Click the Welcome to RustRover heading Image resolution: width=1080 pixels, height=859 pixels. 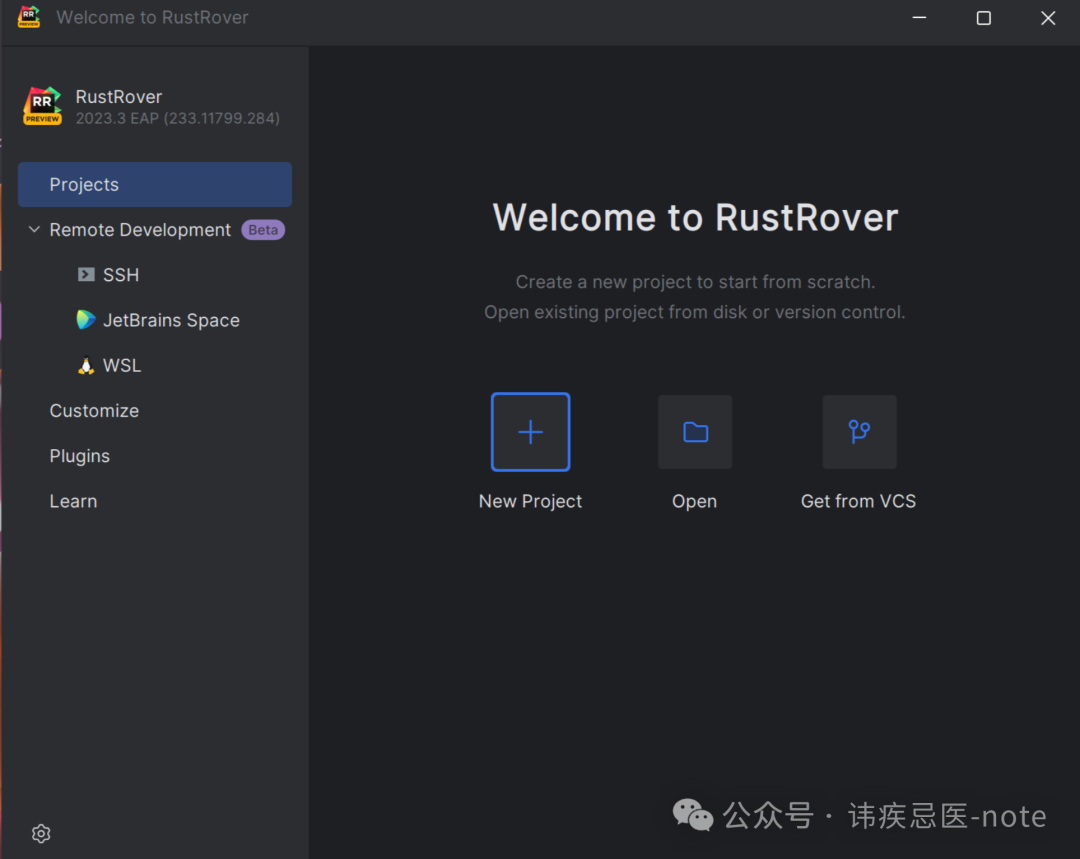[x=695, y=218]
